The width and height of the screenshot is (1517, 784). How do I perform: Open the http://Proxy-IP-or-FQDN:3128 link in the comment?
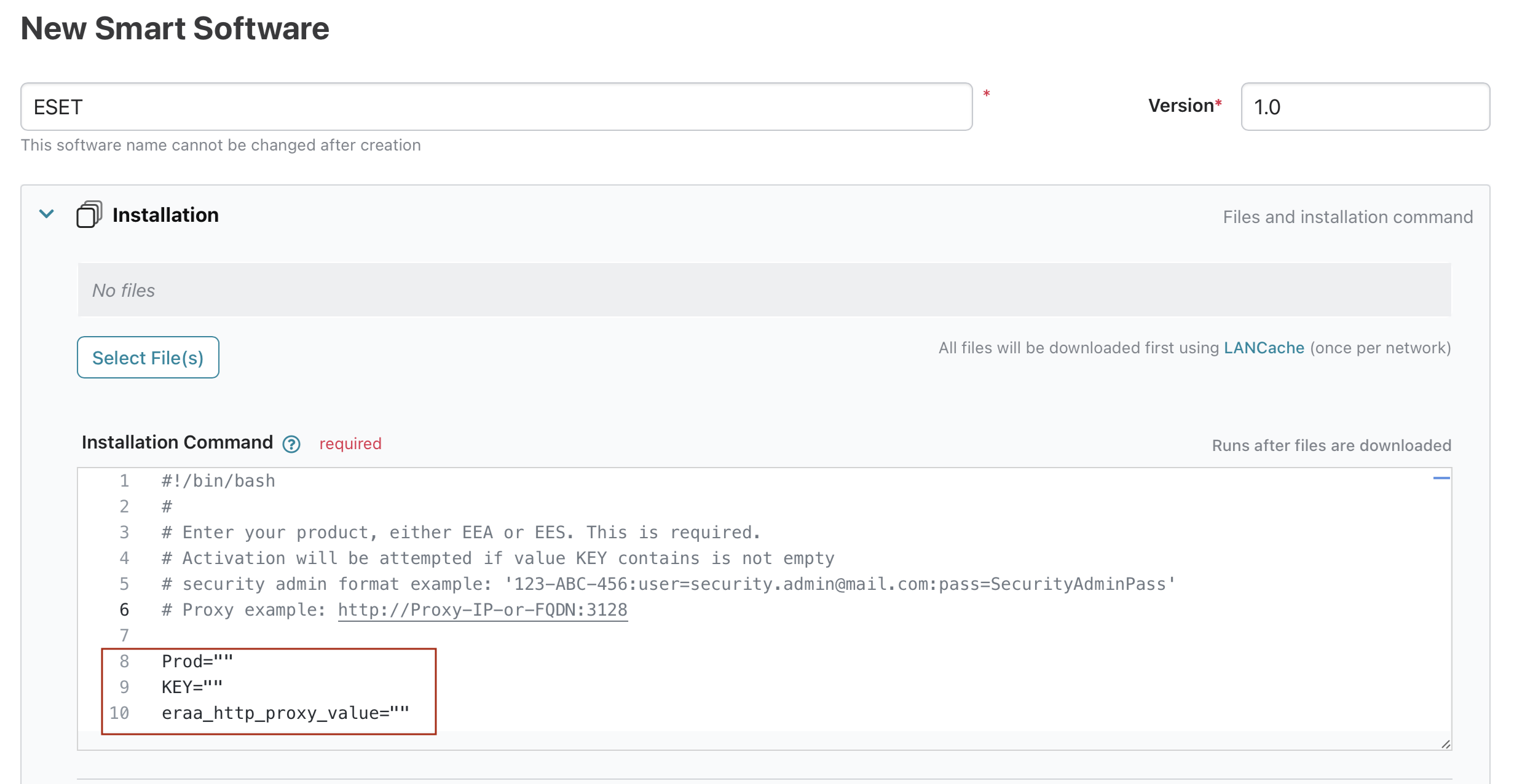[483, 610]
